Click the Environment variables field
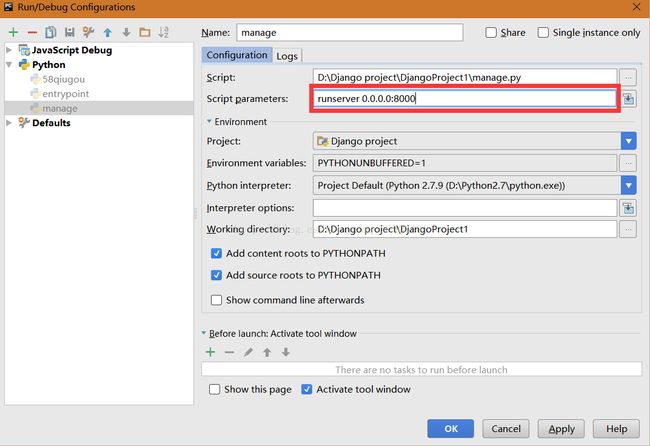This screenshot has height=446, width=650. point(465,163)
